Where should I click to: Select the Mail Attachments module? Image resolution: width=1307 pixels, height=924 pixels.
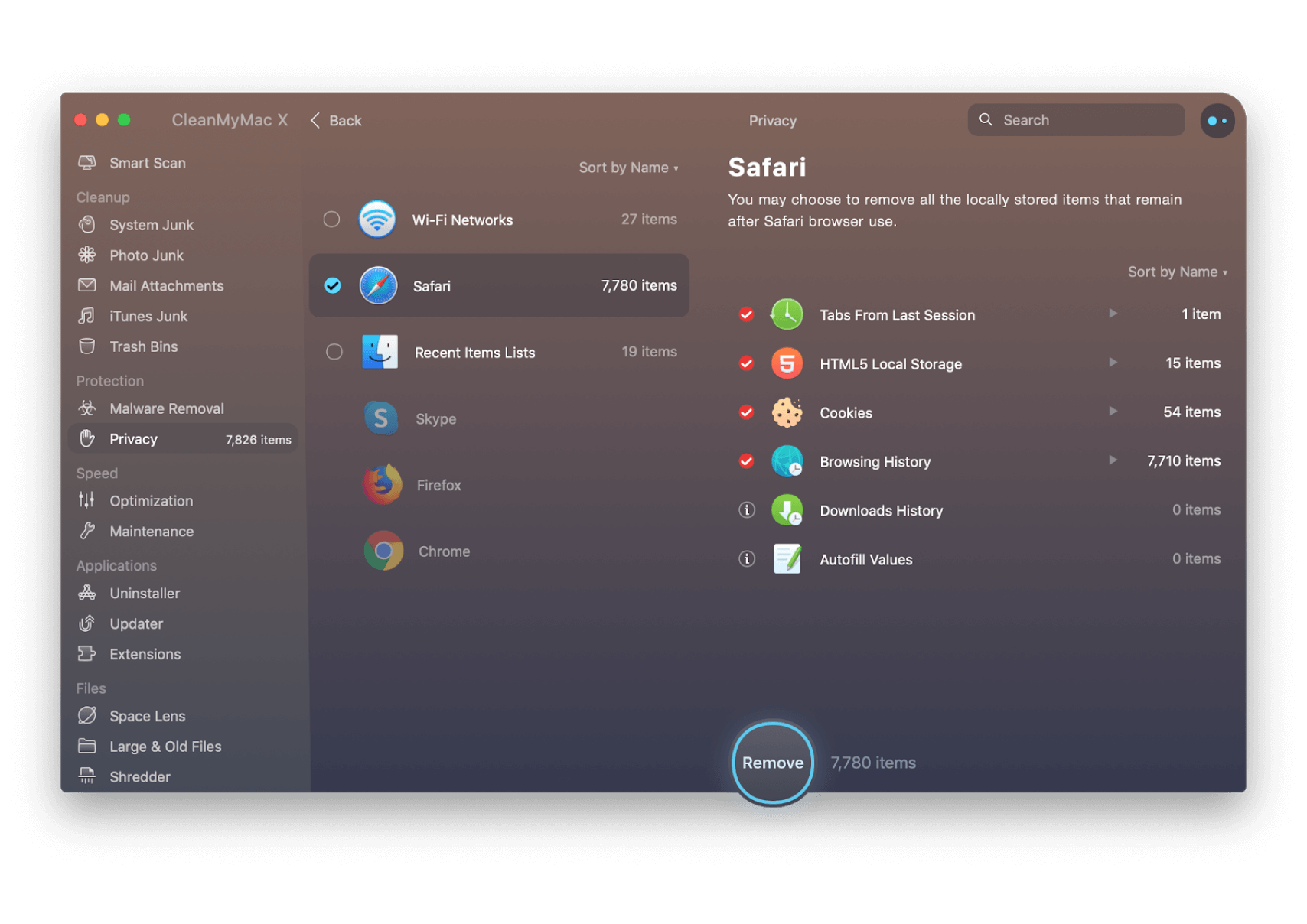coord(166,285)
